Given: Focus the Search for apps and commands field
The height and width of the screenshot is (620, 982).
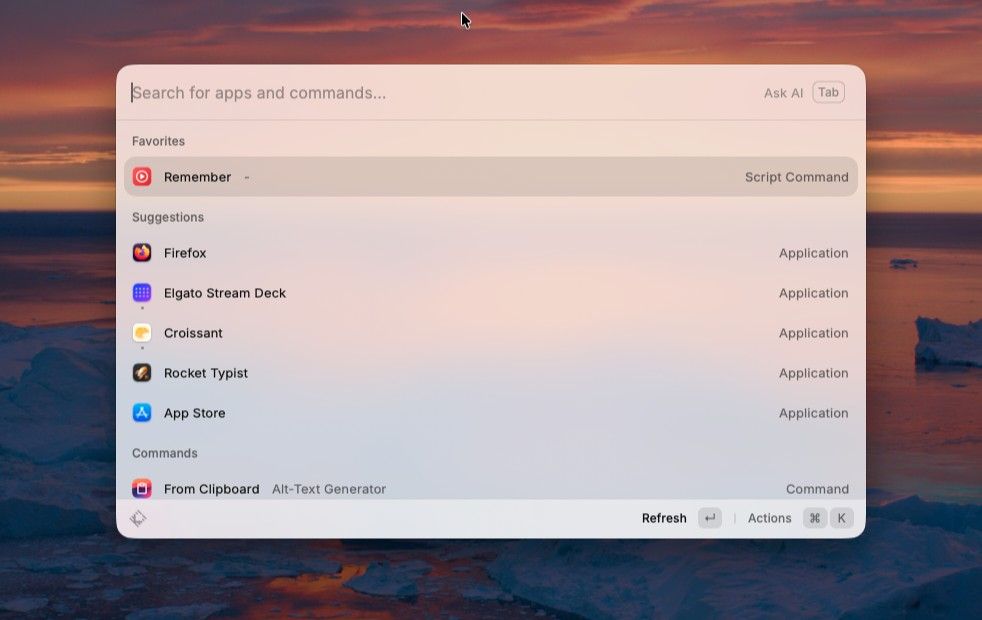Looking at the screenshot, I should tap(440, 93).
